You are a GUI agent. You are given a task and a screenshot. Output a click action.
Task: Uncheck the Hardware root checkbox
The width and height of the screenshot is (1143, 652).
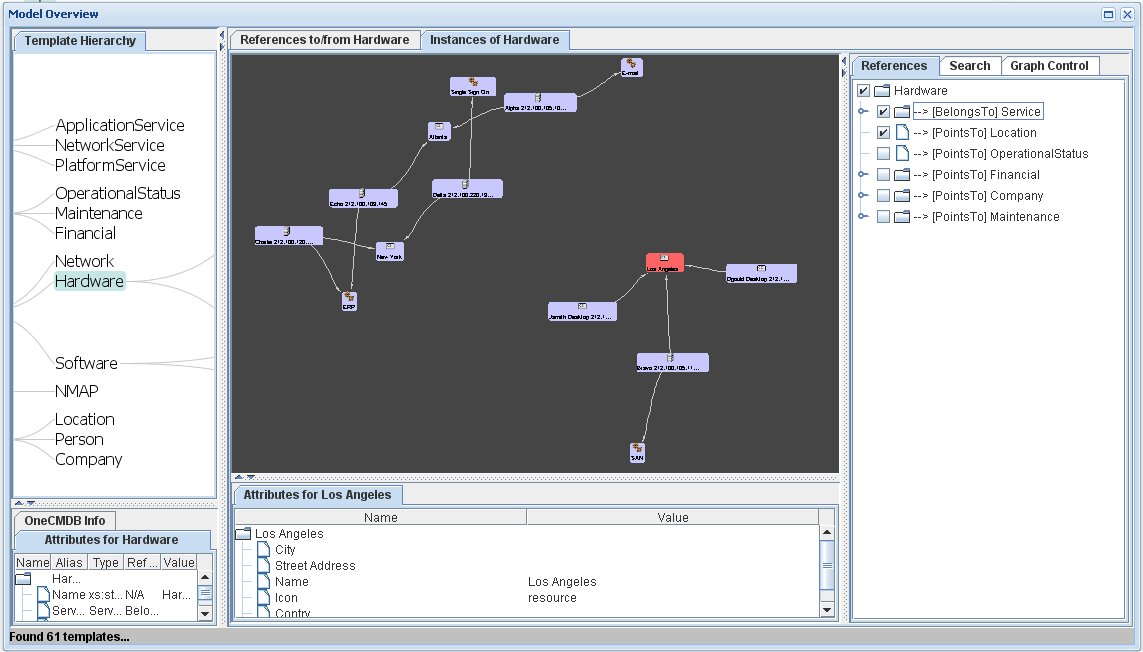click(x=863, y=91)
